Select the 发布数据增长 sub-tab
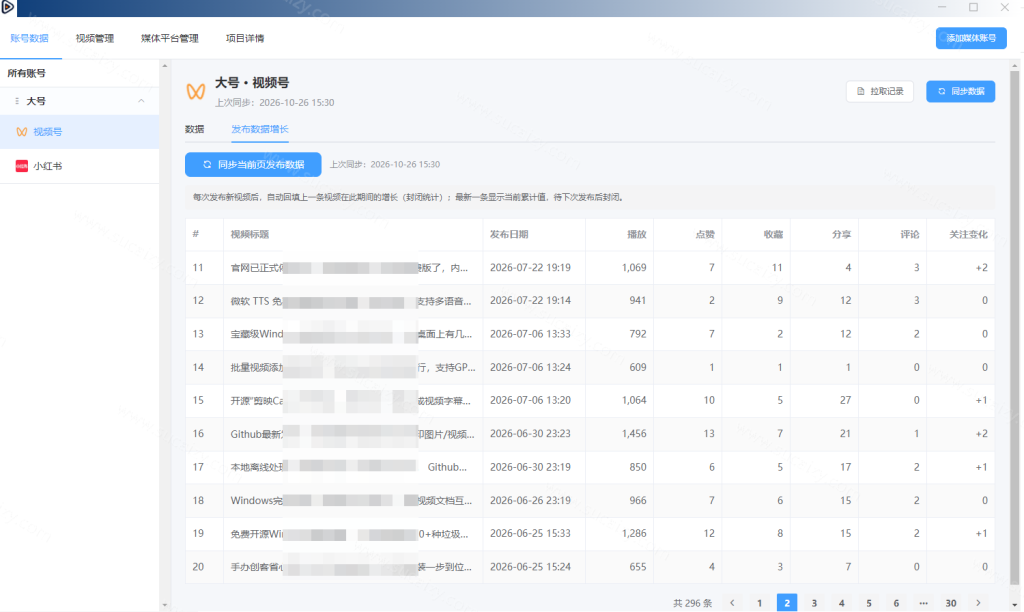This screenshot has width=1024, height=612. click(x=260, y=129)
